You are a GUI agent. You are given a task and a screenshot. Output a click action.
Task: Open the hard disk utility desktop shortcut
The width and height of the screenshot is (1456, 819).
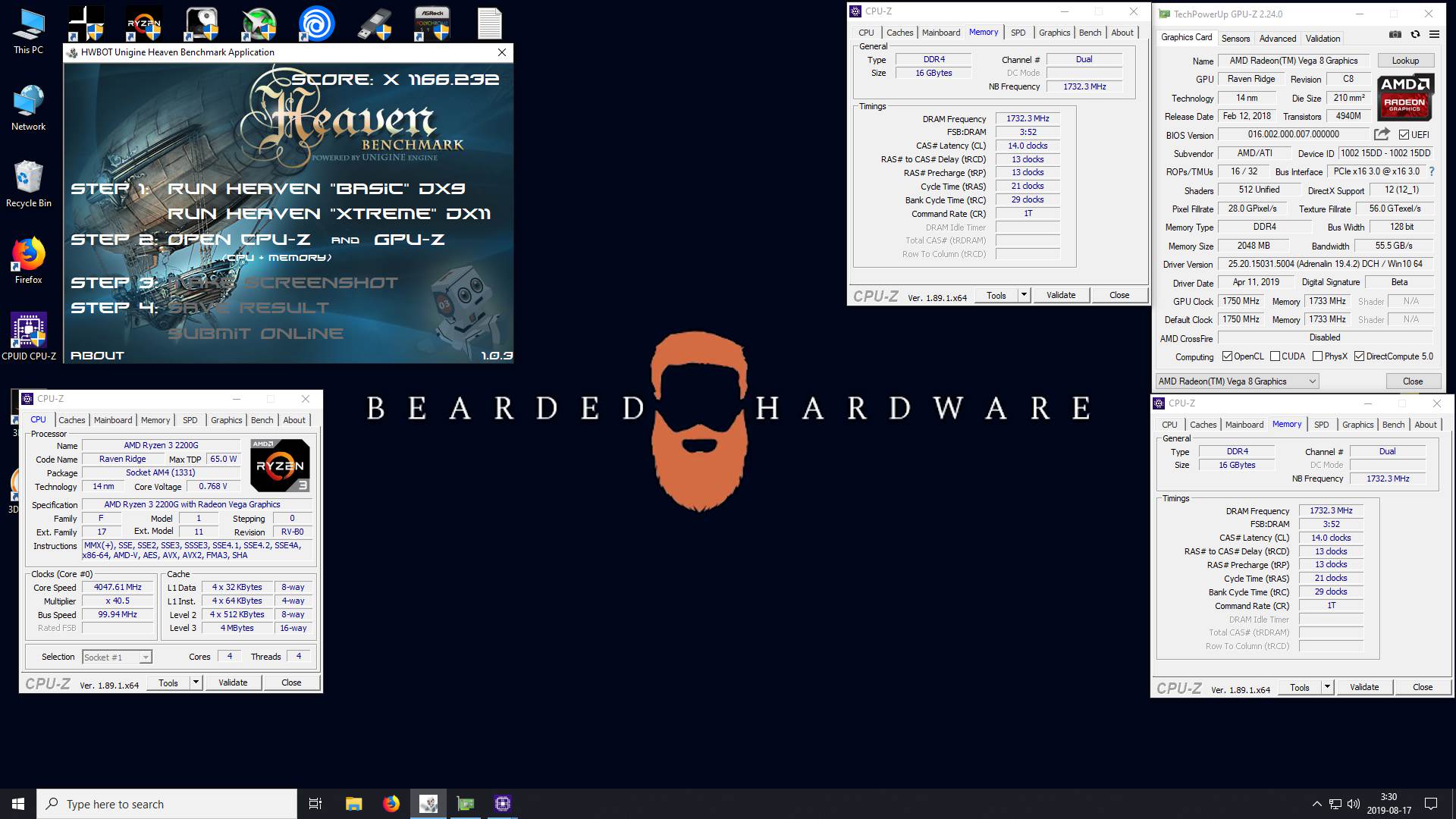[x=202, y=24]
